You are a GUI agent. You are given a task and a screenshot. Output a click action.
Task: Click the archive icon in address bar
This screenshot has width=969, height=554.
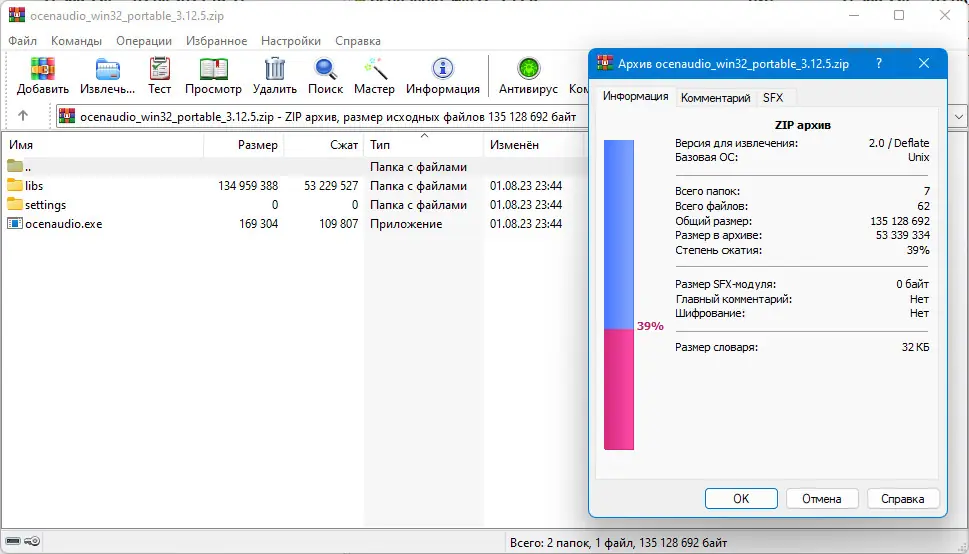[x=67, y=116]
